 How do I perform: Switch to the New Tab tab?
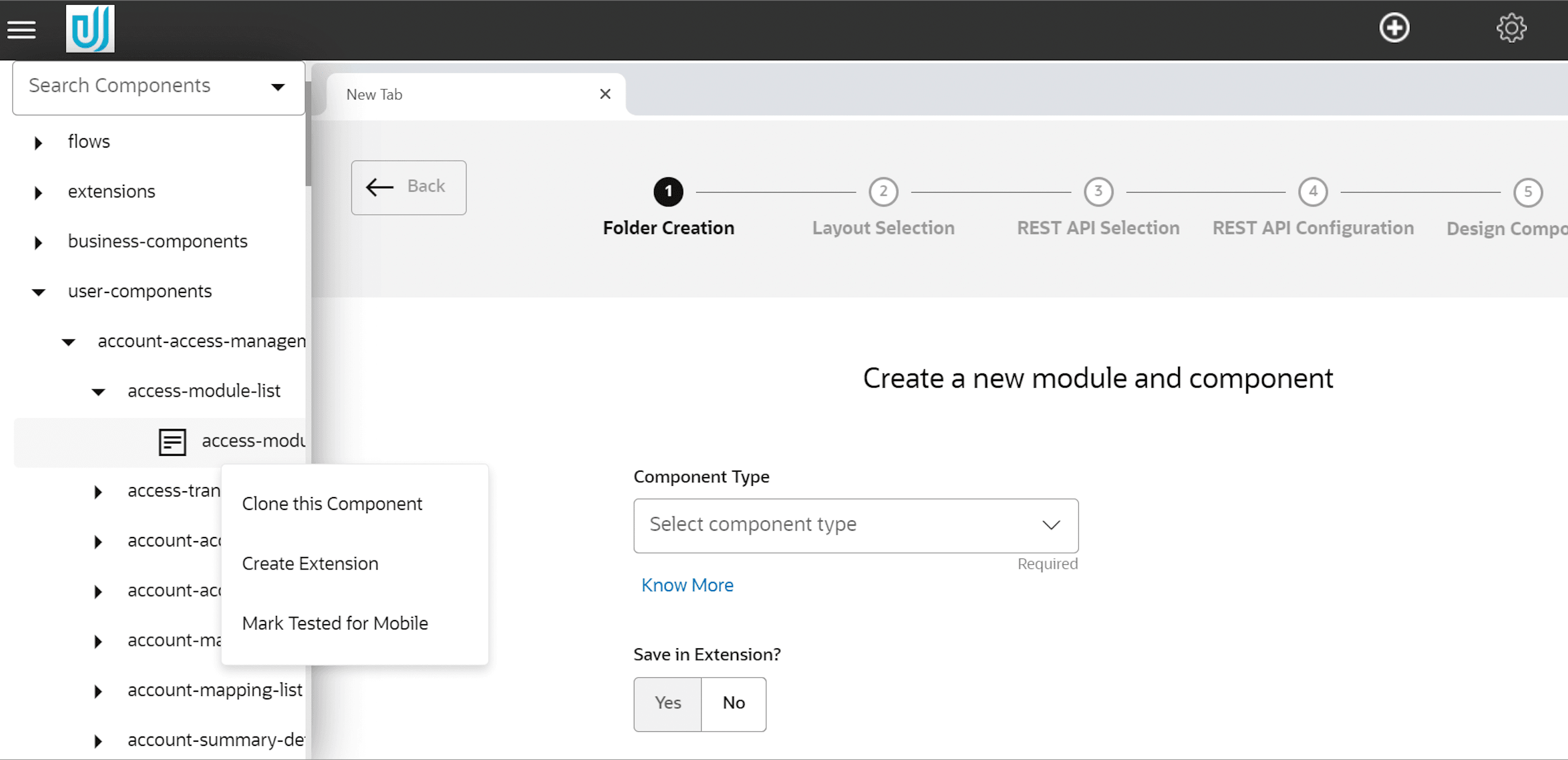pos(373,94)
